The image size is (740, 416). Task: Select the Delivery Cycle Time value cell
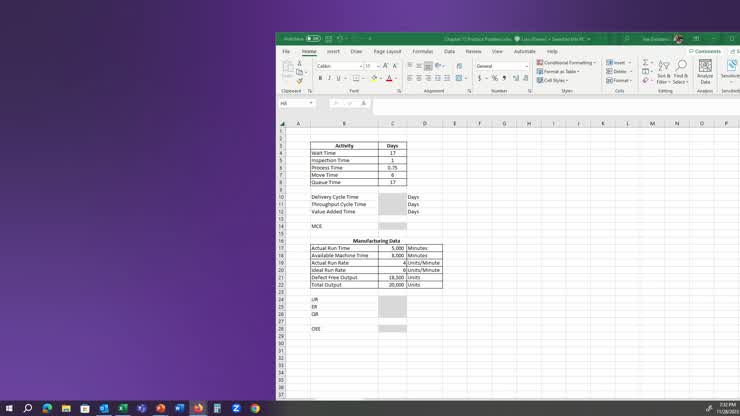pyautogui.click(x=392, y=197)
